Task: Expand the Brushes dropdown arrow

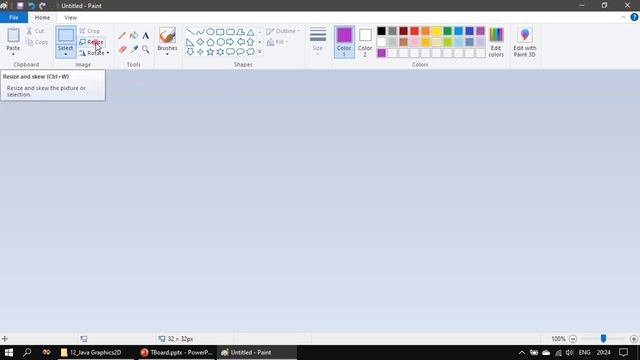Action: coord(167,54)
